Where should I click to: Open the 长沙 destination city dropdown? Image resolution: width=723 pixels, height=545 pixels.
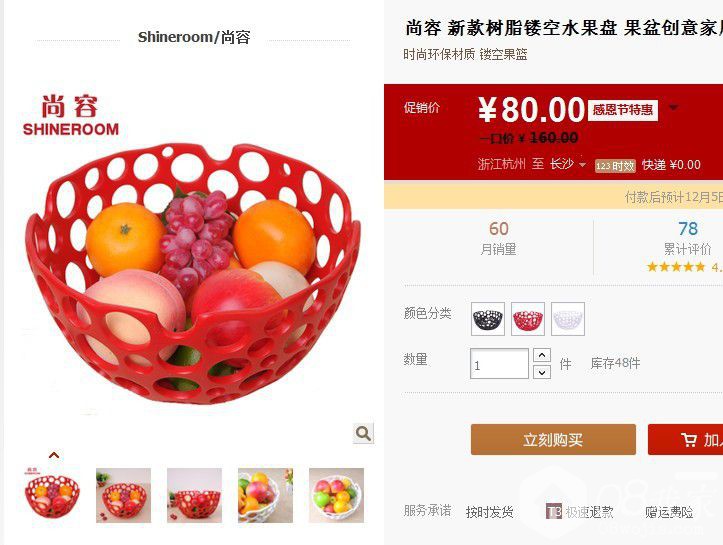point(567,164)
